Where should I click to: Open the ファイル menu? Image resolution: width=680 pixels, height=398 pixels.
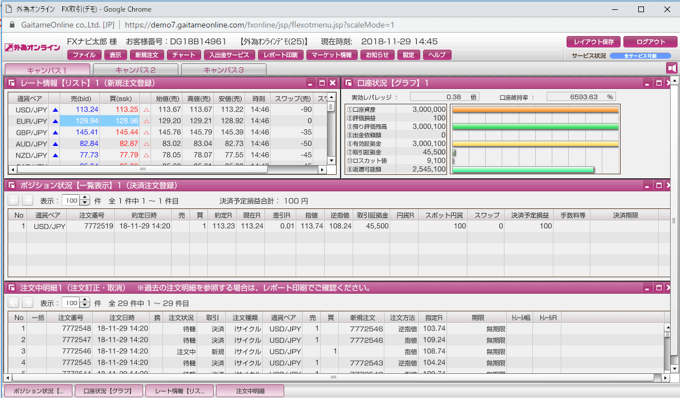(x=84, y=55)
